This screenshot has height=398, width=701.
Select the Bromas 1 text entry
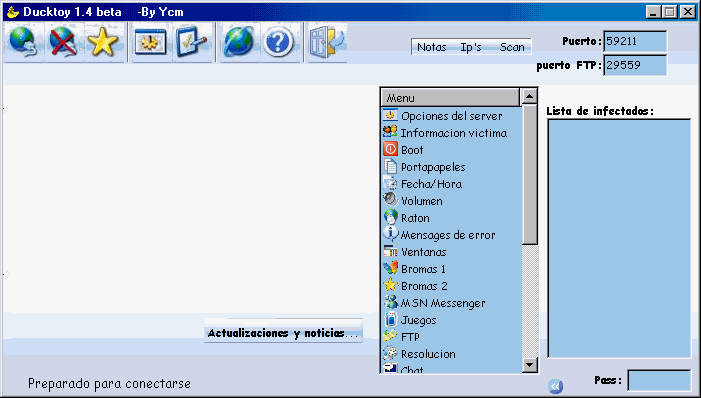pyautogui.click(x=423, y=269)
